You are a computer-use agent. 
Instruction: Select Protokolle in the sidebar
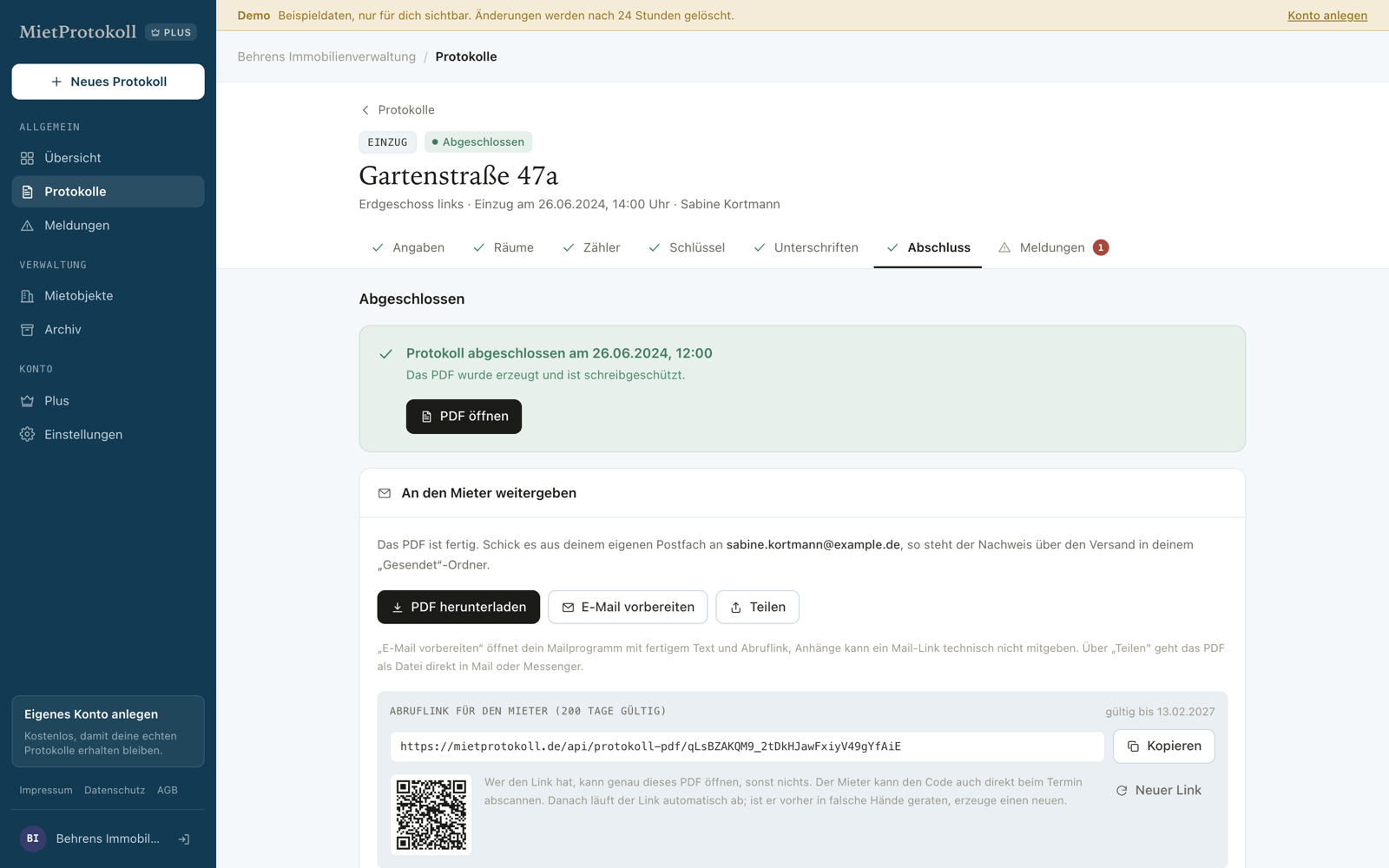[108, 192]
